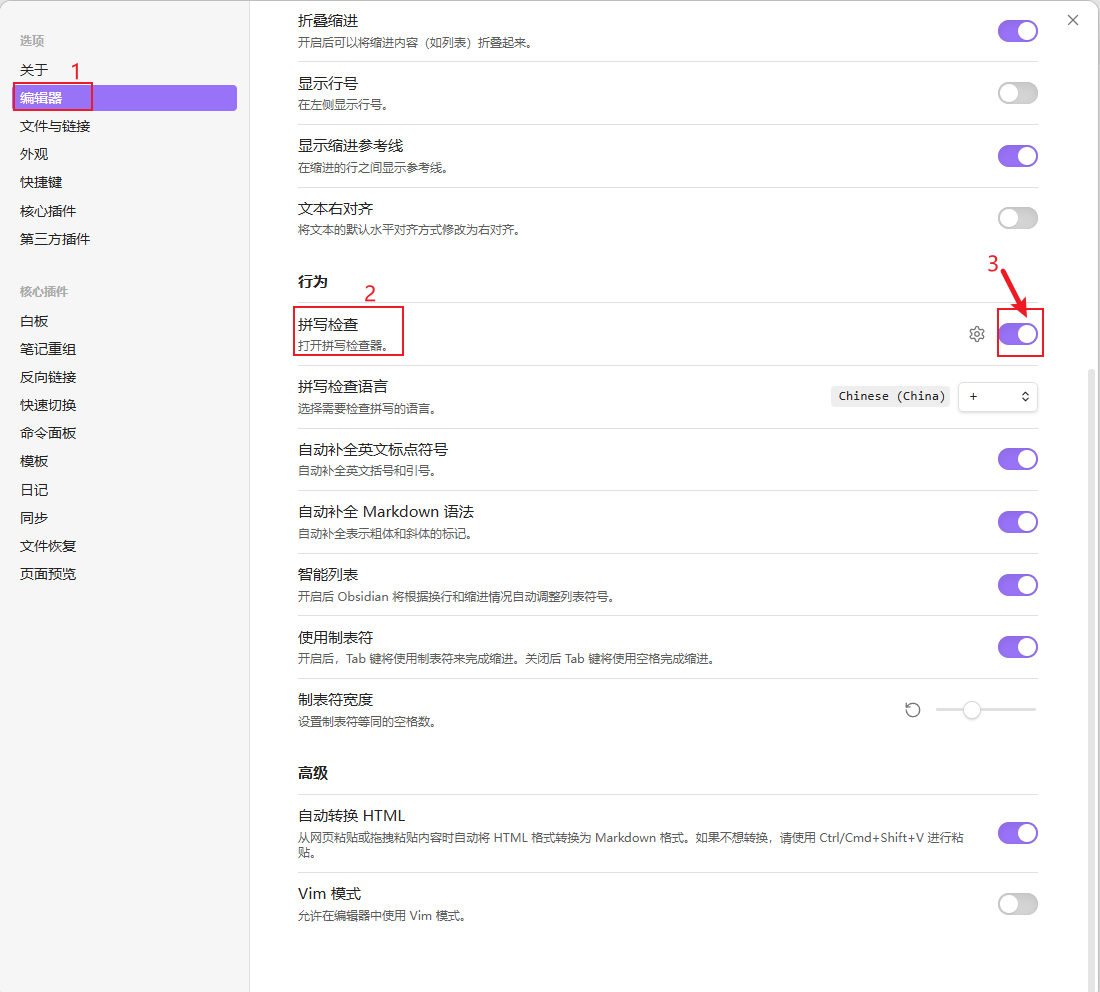Image resolution: width=1100 pixels, height=992 pixels.
Task: Open 文件与链接 settings section
Action: [55, 126]
